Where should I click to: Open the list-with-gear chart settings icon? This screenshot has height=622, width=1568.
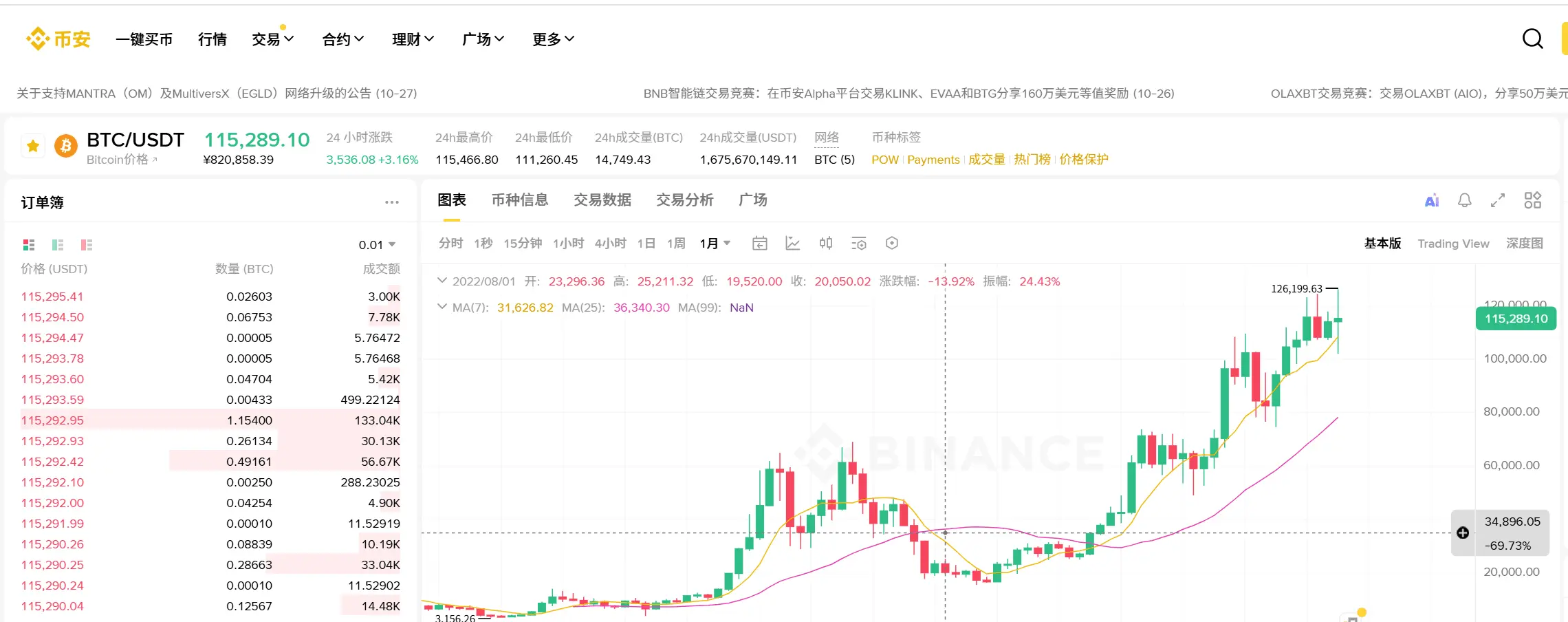pyautogui.click(x=859, y=243)
